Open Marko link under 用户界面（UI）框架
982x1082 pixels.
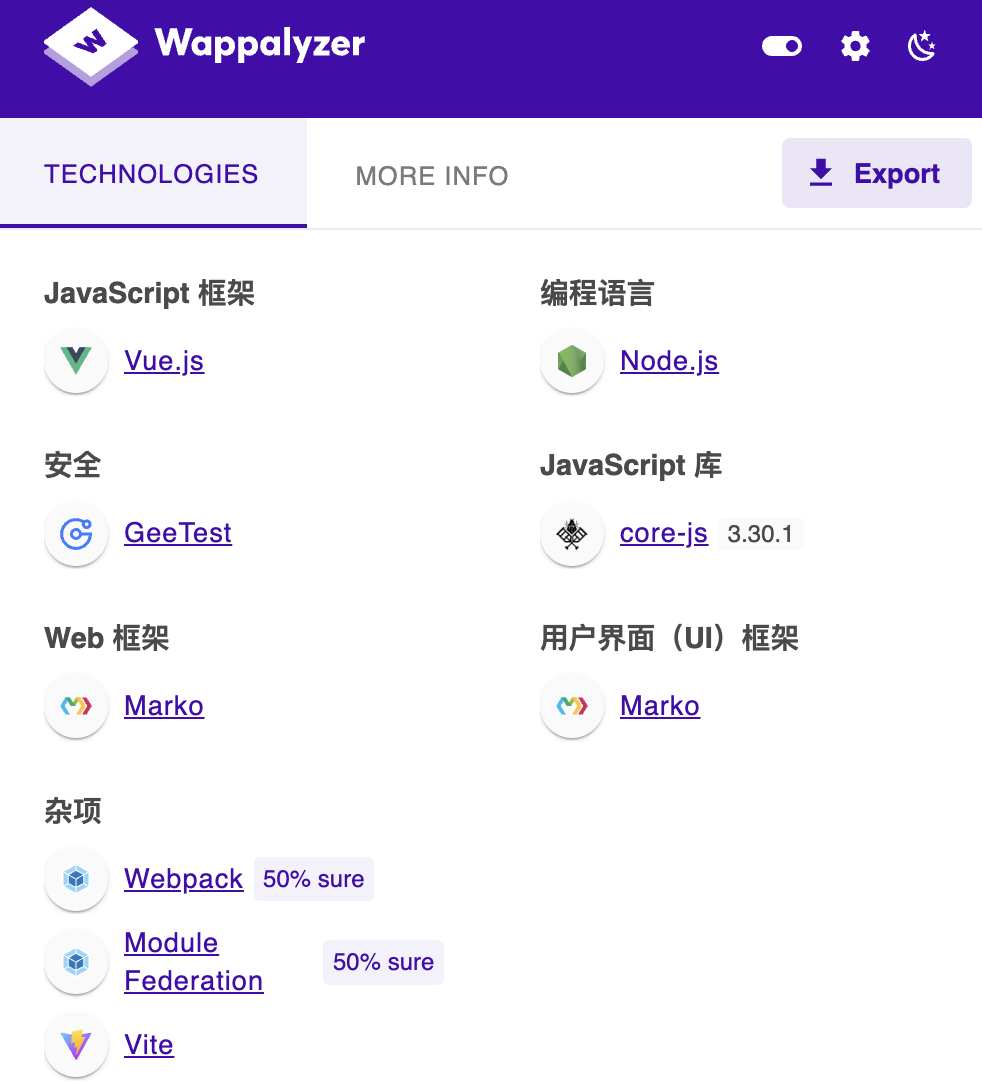click(x=660, y=706)
